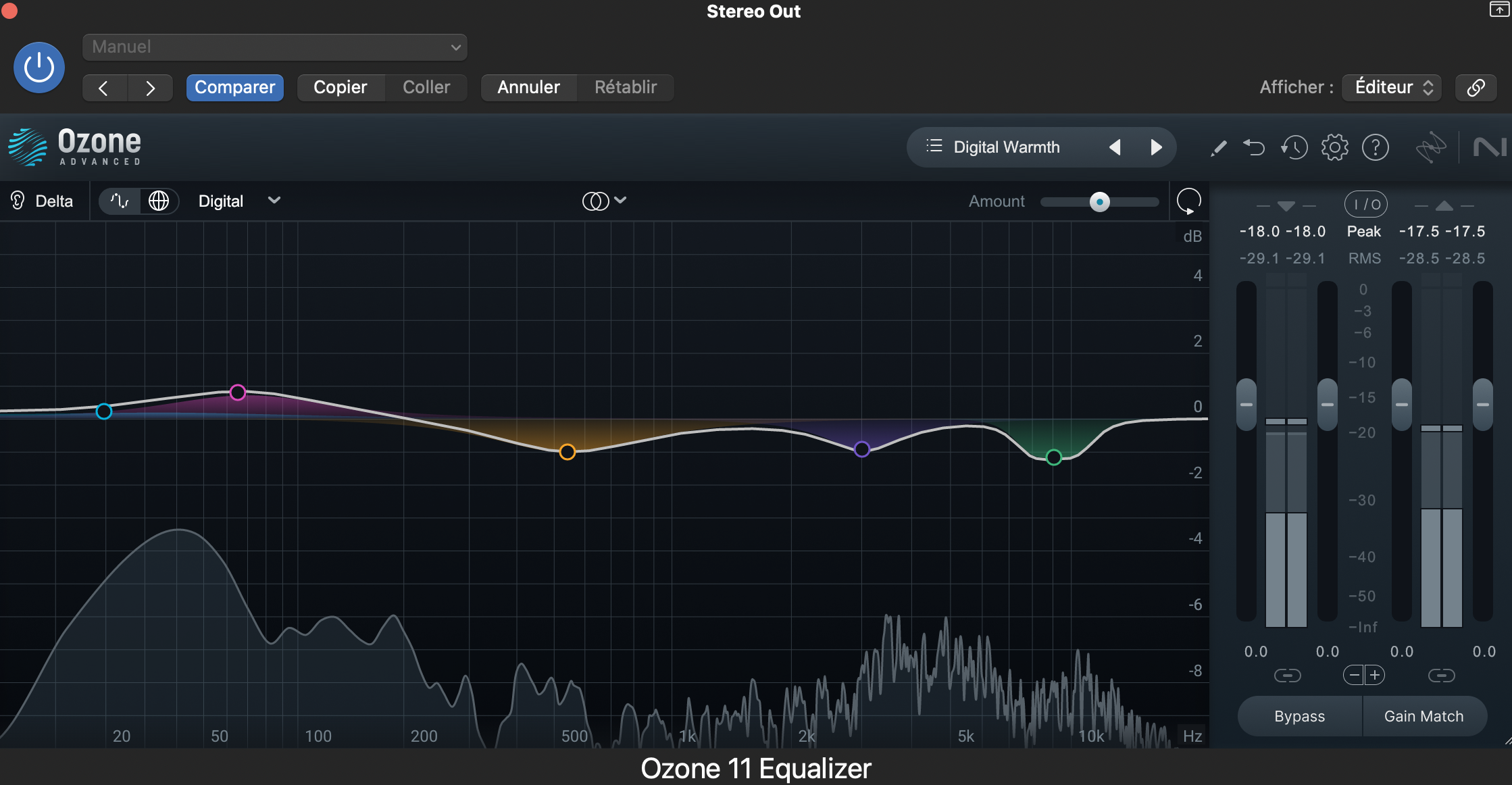Open the Éditeur view selector
The image size is (1512, 785).
(x=1392, y=87)
